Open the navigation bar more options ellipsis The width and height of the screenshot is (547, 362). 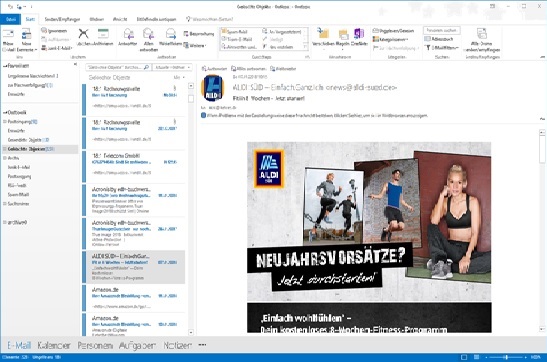tap(202, 345)
